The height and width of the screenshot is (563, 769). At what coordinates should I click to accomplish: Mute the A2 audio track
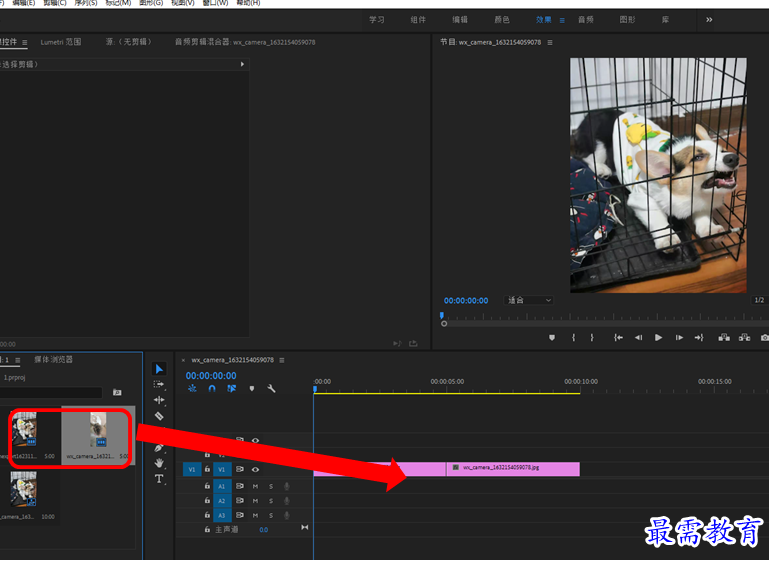coord(255,501)
